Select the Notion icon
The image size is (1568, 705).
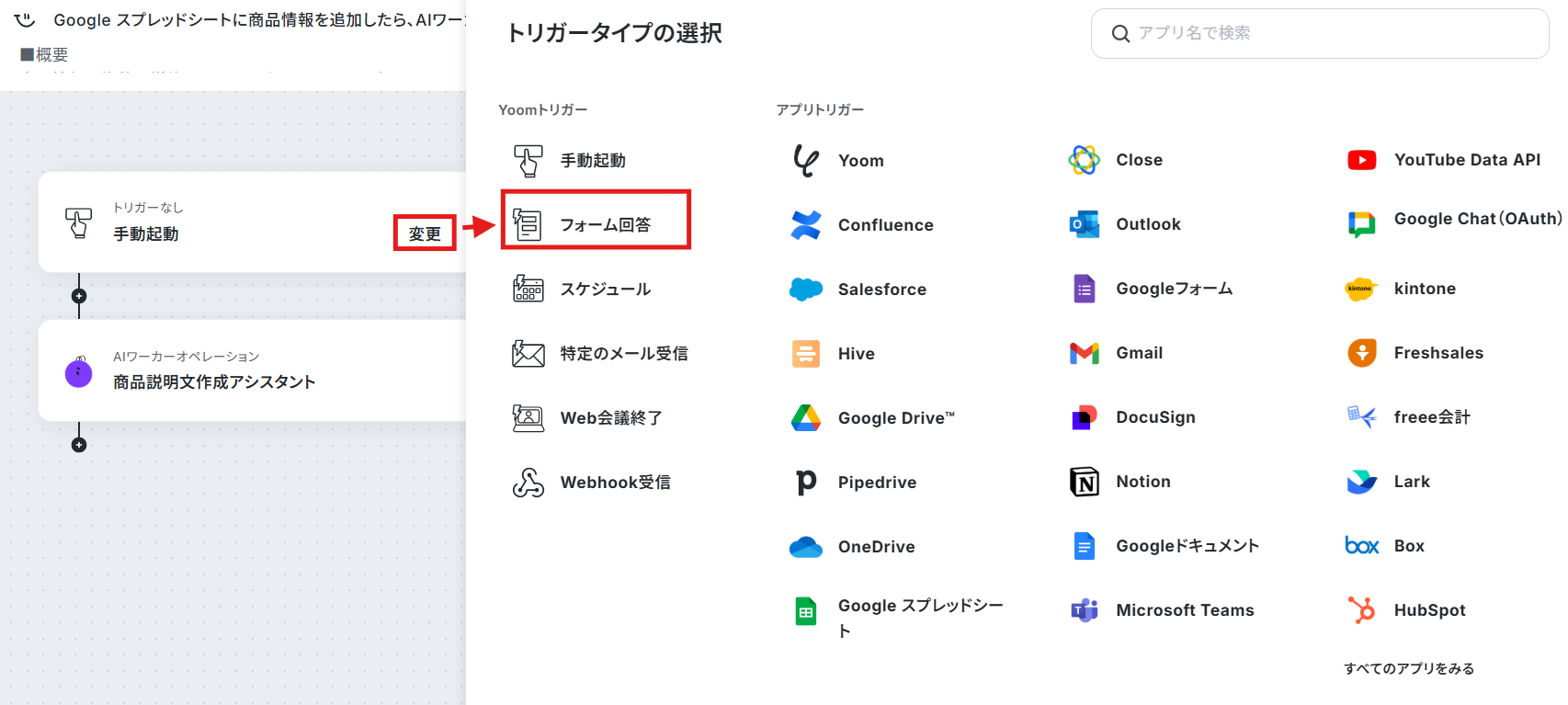pos(1085,482)
